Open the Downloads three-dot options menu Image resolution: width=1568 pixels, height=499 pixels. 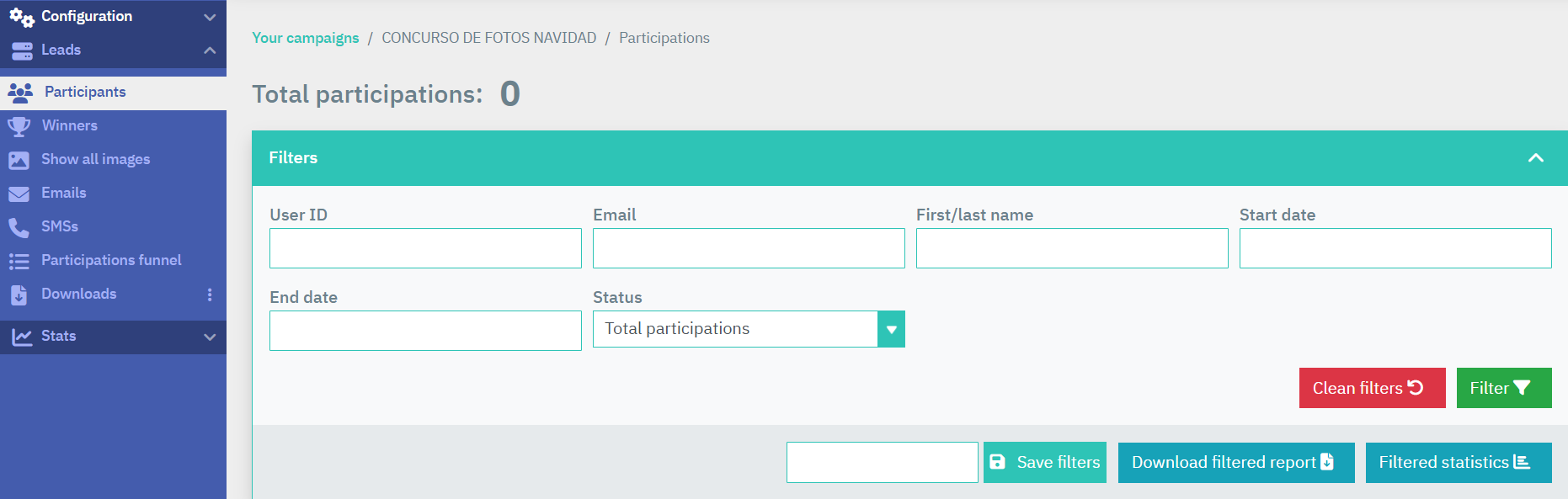[x=210, y=295]
